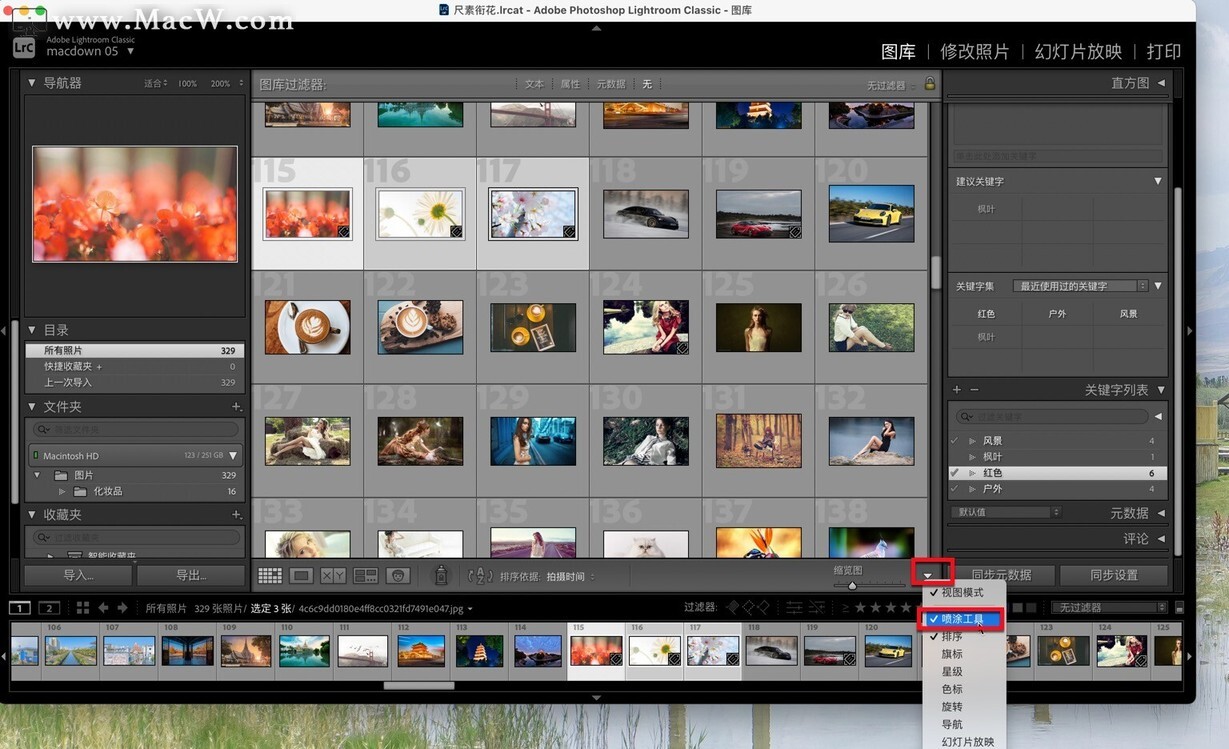The height and width of the screenshot is (749, 1229).
Task: Click the 导出 button
Action: [x=191, y=575]
